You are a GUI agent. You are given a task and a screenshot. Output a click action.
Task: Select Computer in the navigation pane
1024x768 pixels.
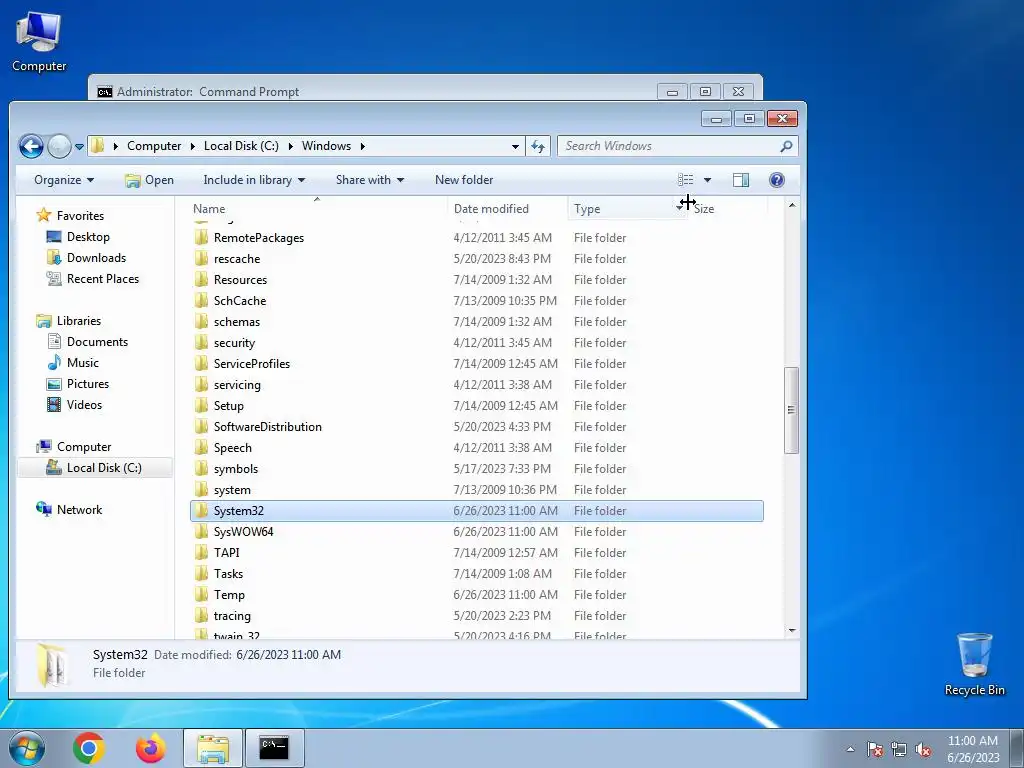click(84, 447)
